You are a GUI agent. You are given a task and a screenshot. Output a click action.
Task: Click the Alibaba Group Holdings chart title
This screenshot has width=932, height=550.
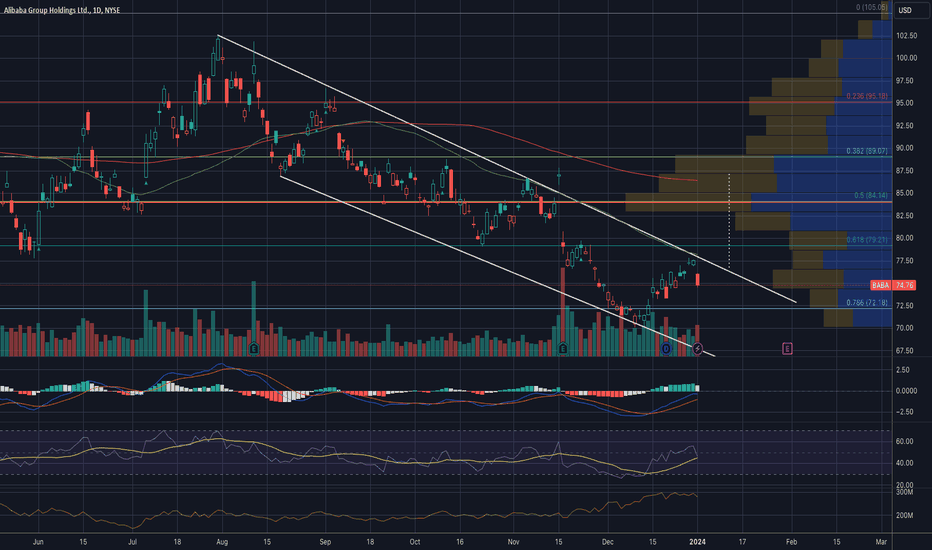tap(62, 10)
